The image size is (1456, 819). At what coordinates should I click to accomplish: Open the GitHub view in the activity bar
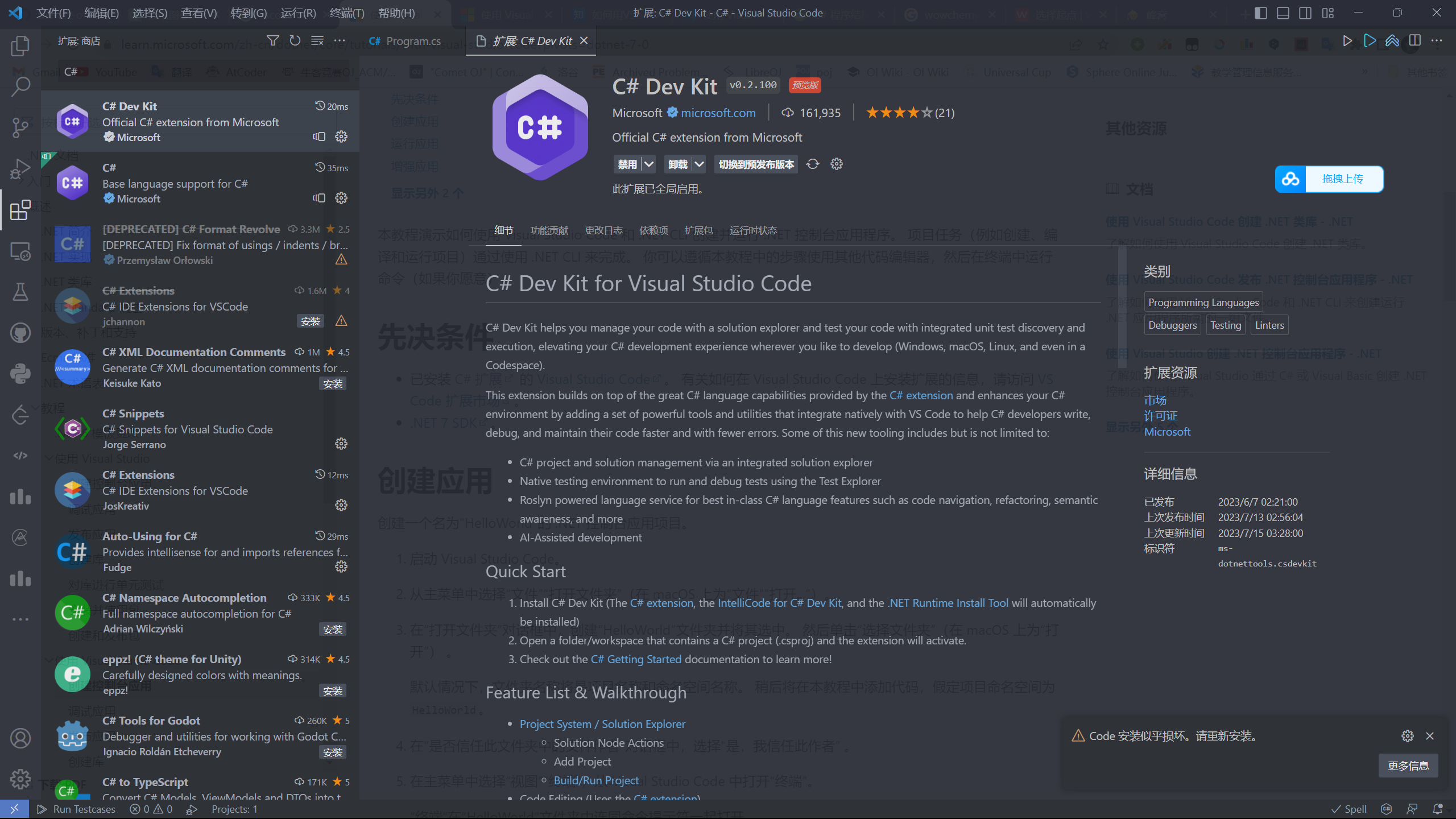coord(20,333)
